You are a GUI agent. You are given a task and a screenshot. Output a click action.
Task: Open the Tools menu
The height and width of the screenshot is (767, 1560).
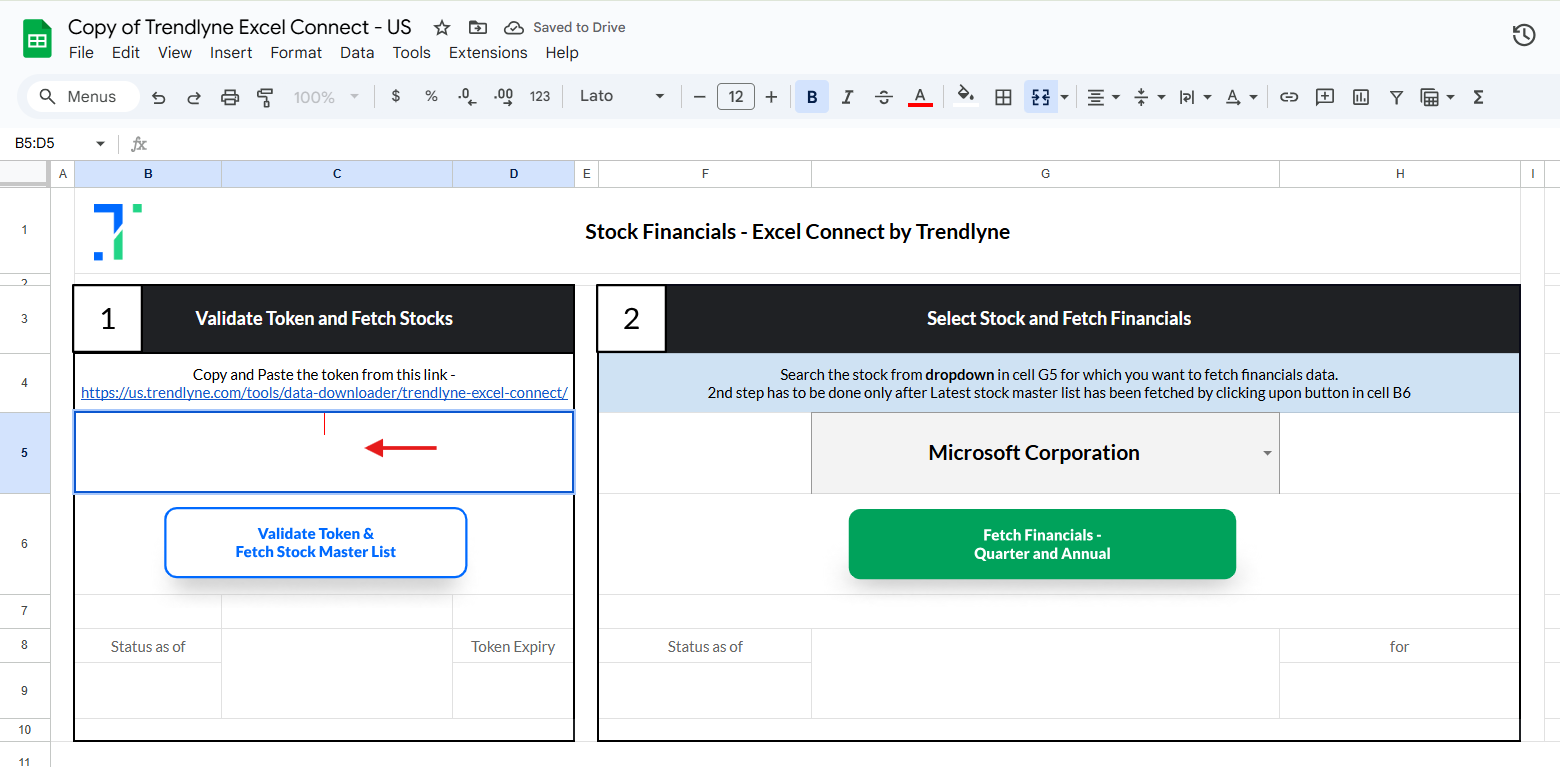(x=411, y=53)
